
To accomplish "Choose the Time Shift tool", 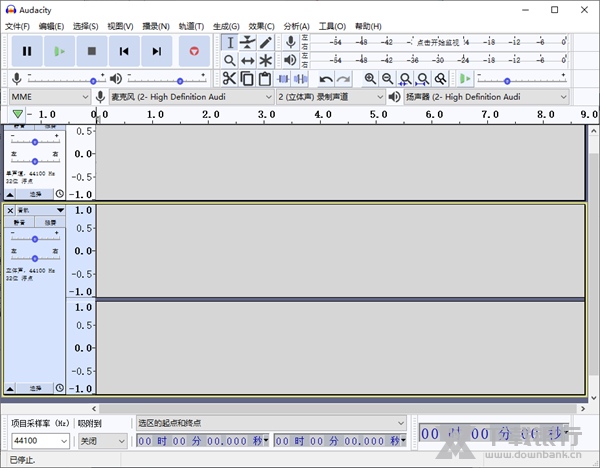I will (247, 61).
